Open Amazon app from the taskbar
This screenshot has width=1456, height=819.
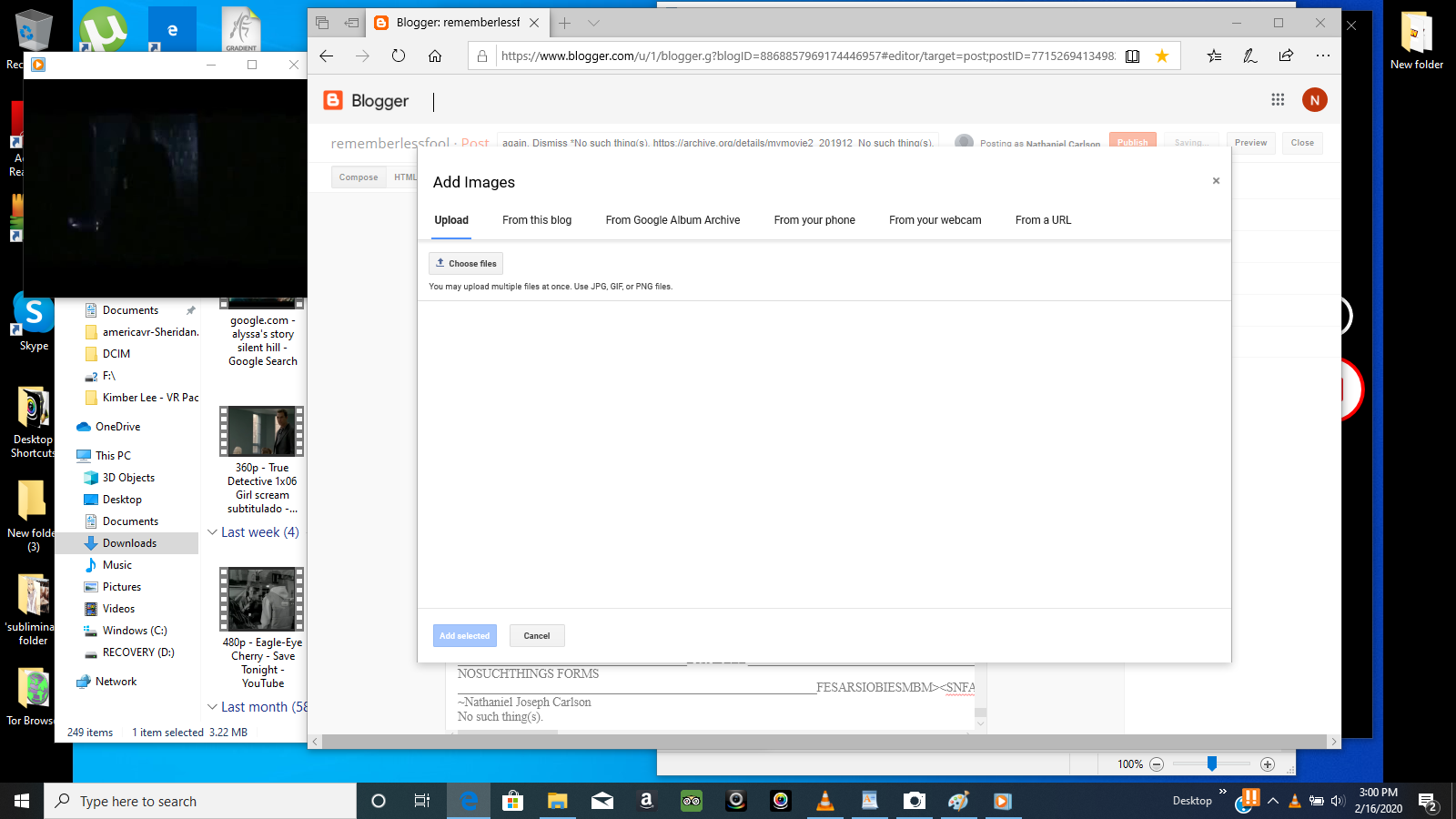pos(646,801)
